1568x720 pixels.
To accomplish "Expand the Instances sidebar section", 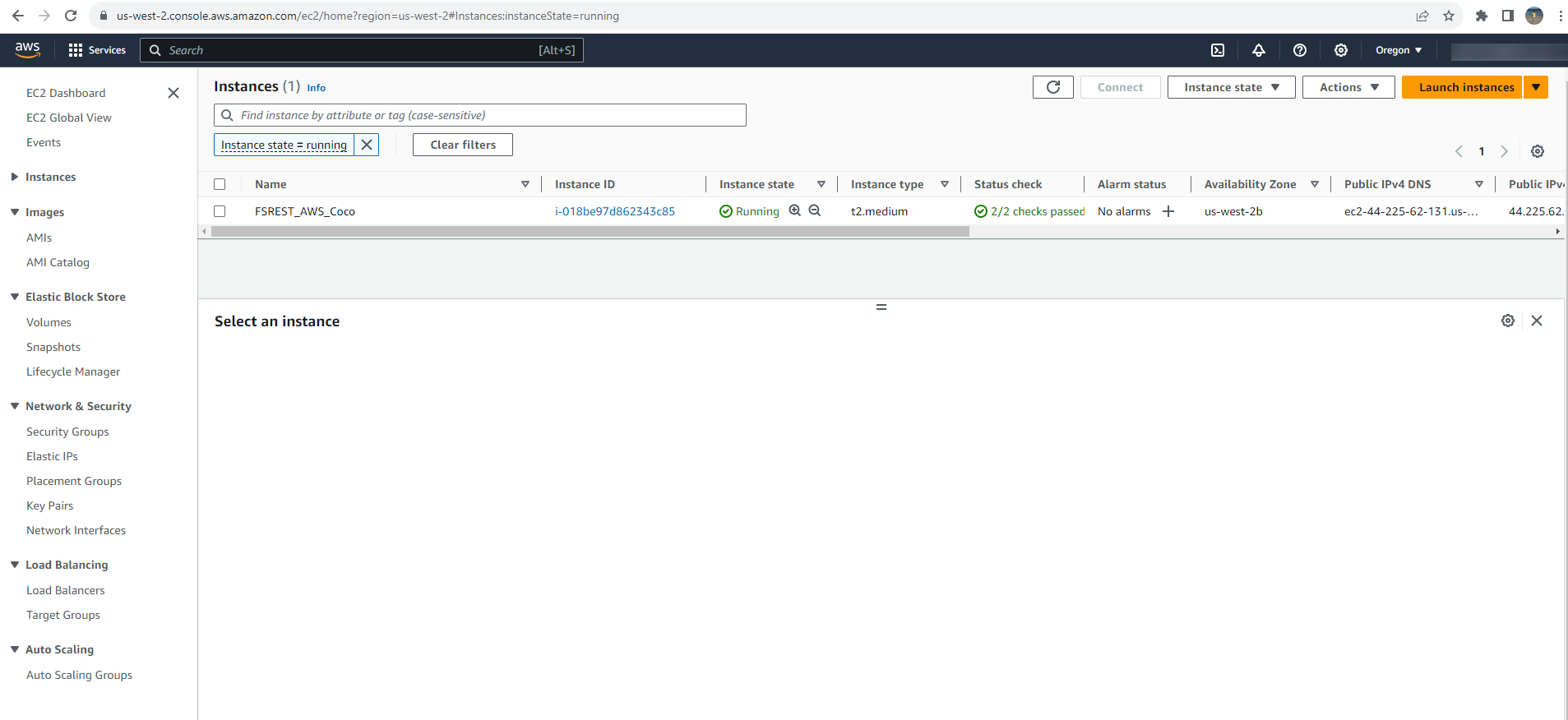I will (x=15, y=177).
